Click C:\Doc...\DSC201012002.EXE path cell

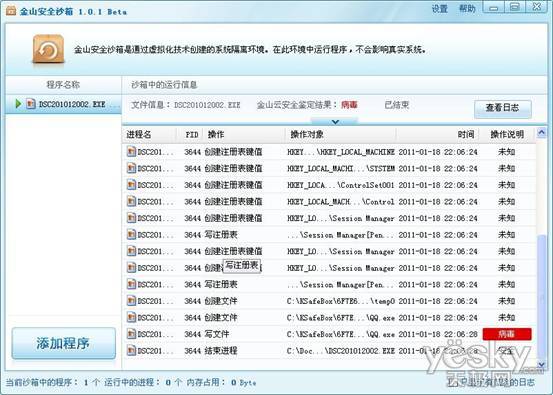point(341,351)
